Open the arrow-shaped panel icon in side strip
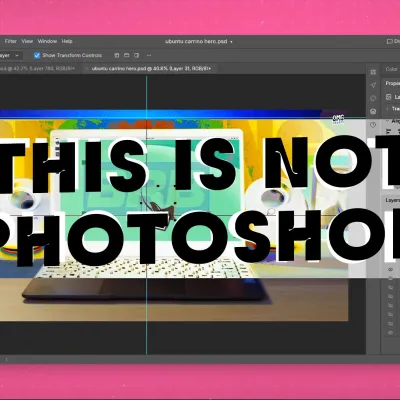 pos(373,85)
